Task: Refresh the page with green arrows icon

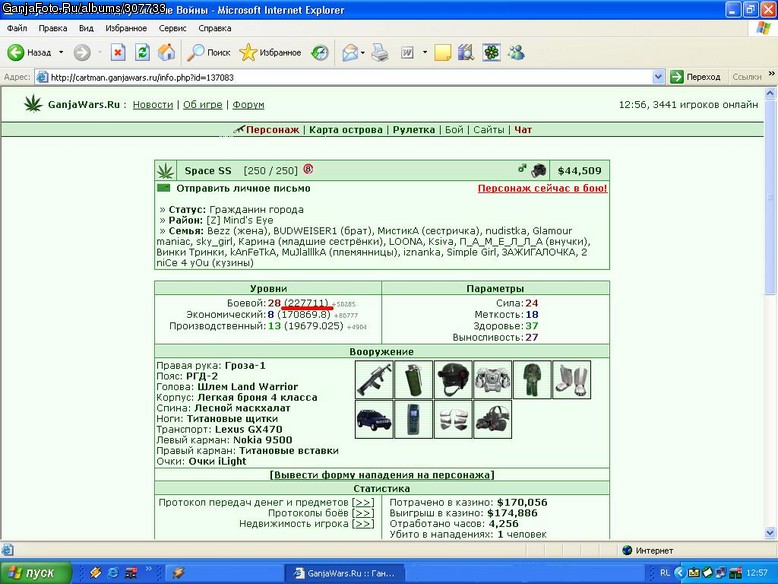Action: 142,53
